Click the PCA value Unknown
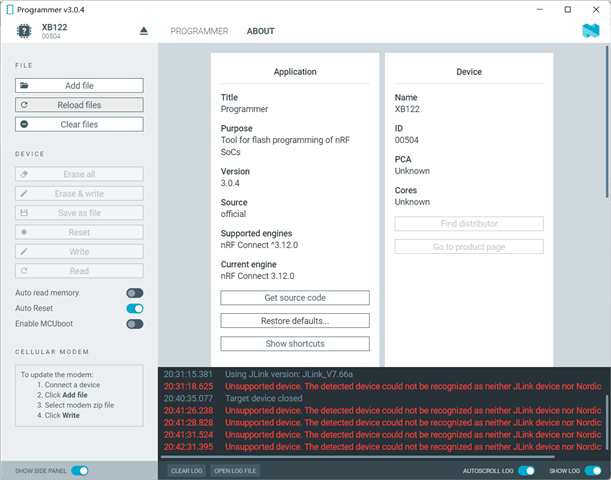This screenshot has height=480, width=611. [412, 171]
